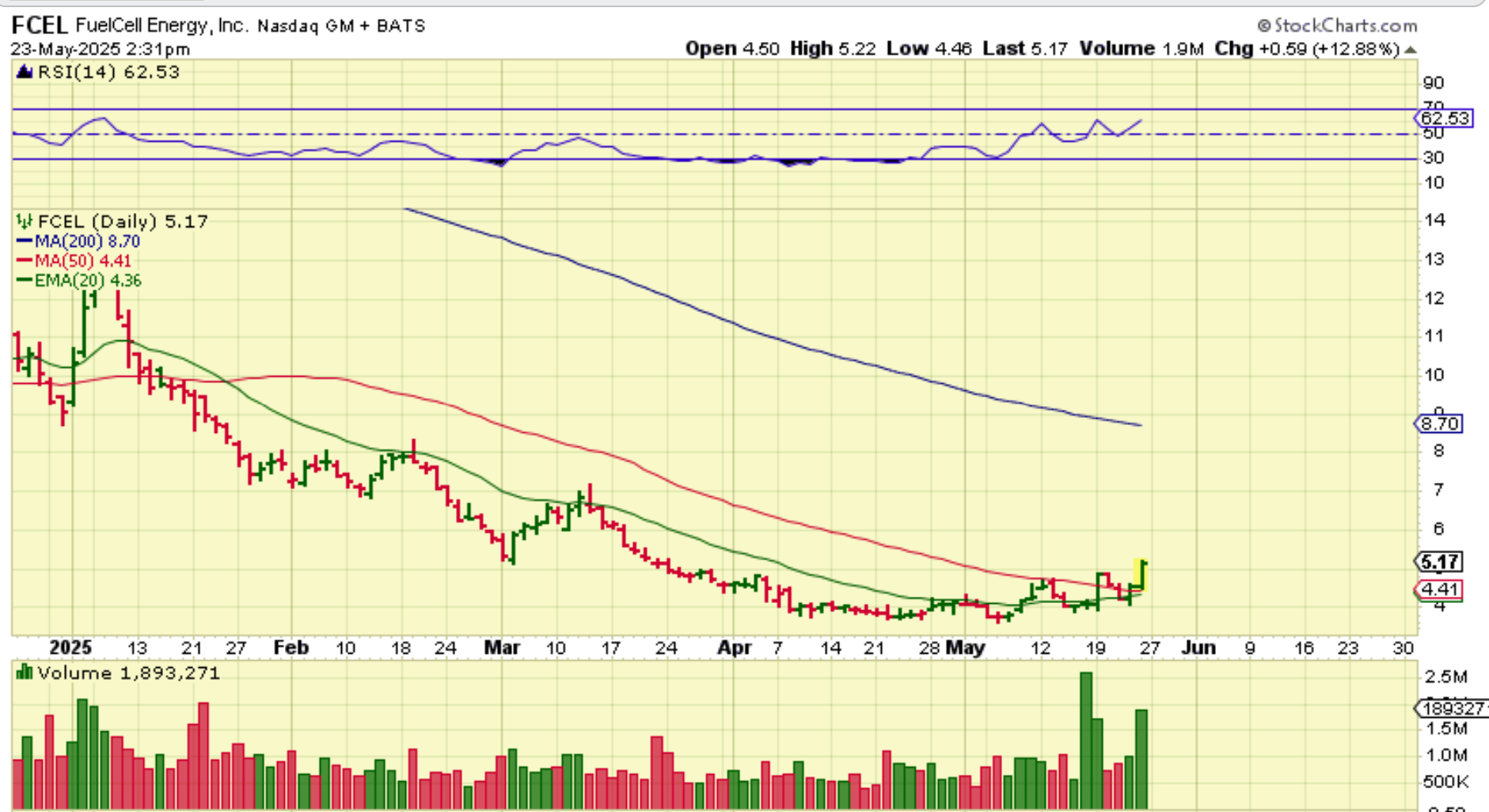Click the 1.5M label on the volume axis
Image resolution: width=1489 pixels, height=812 pixels.
pos(1446,729)
